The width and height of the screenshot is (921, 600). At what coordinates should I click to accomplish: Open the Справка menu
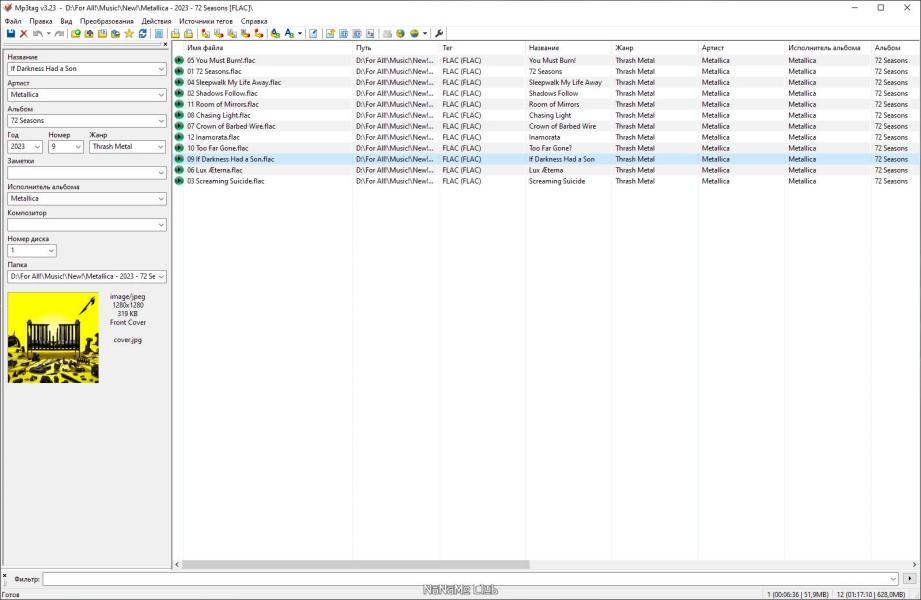254,21
